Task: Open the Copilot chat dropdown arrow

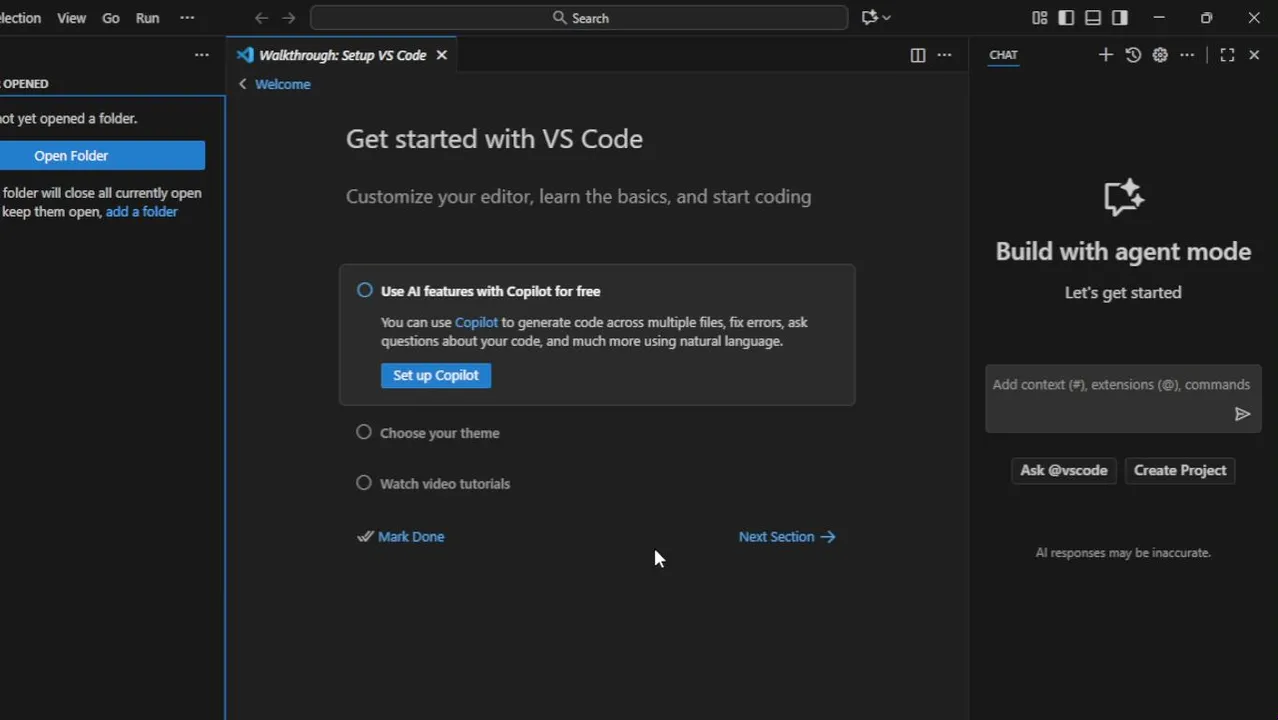Action: [887, 18]
